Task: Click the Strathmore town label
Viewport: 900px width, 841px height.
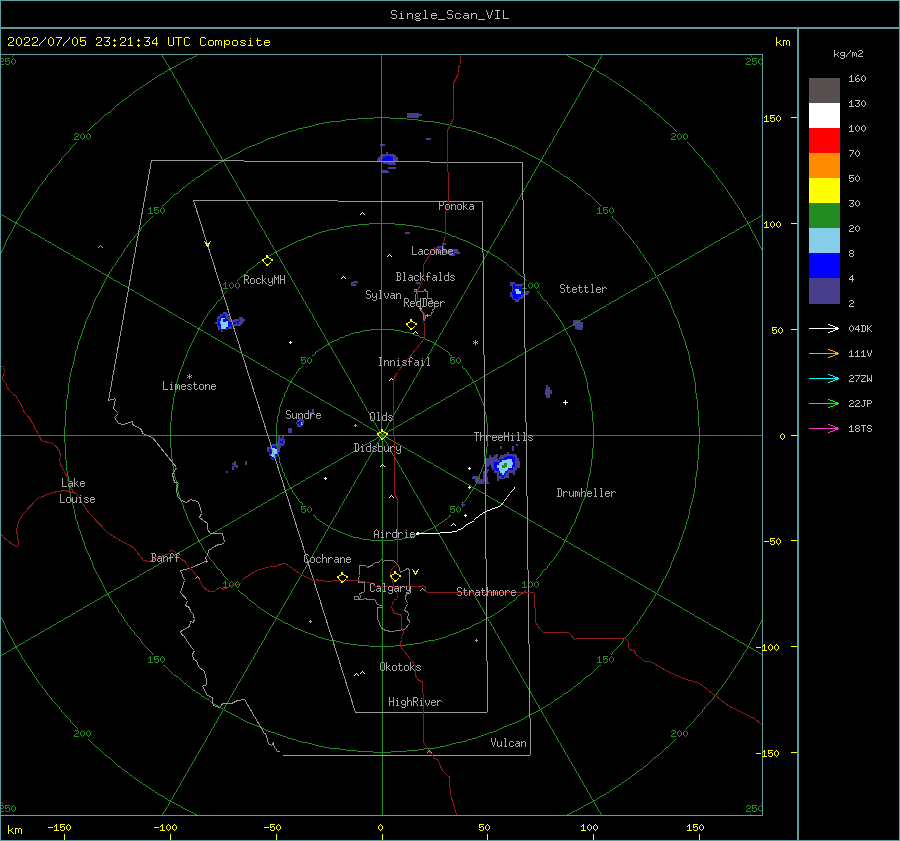Action: (x=486, y=592)
